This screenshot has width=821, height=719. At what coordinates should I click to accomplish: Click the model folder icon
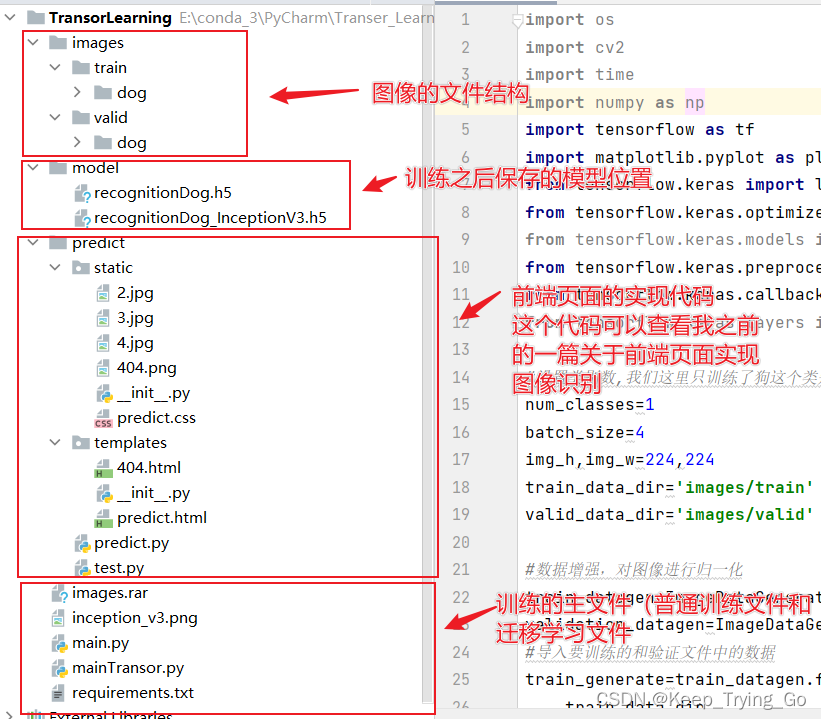click(x=58, y=167)
